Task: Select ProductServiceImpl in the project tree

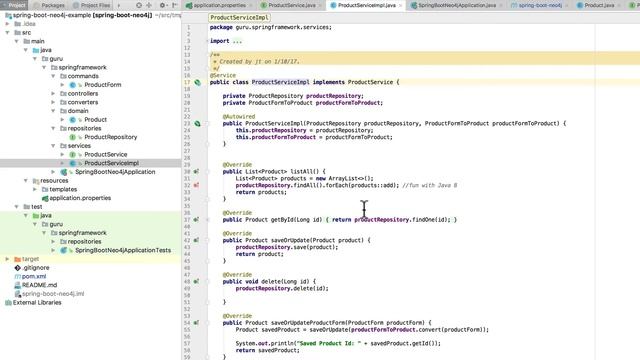Action: pyautogui.click(x=111, y=163)
